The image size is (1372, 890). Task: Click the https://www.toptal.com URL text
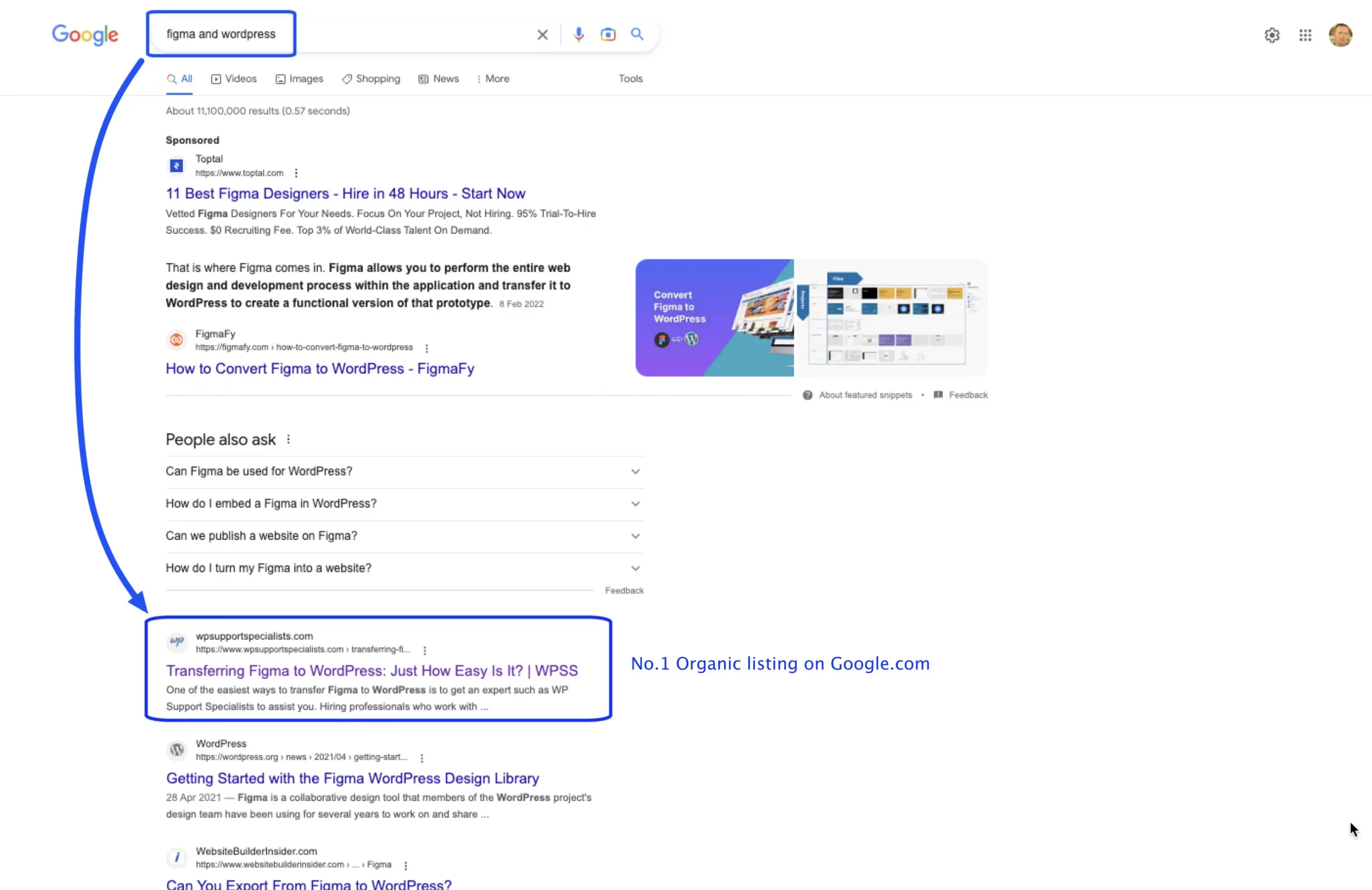point(239,173)
